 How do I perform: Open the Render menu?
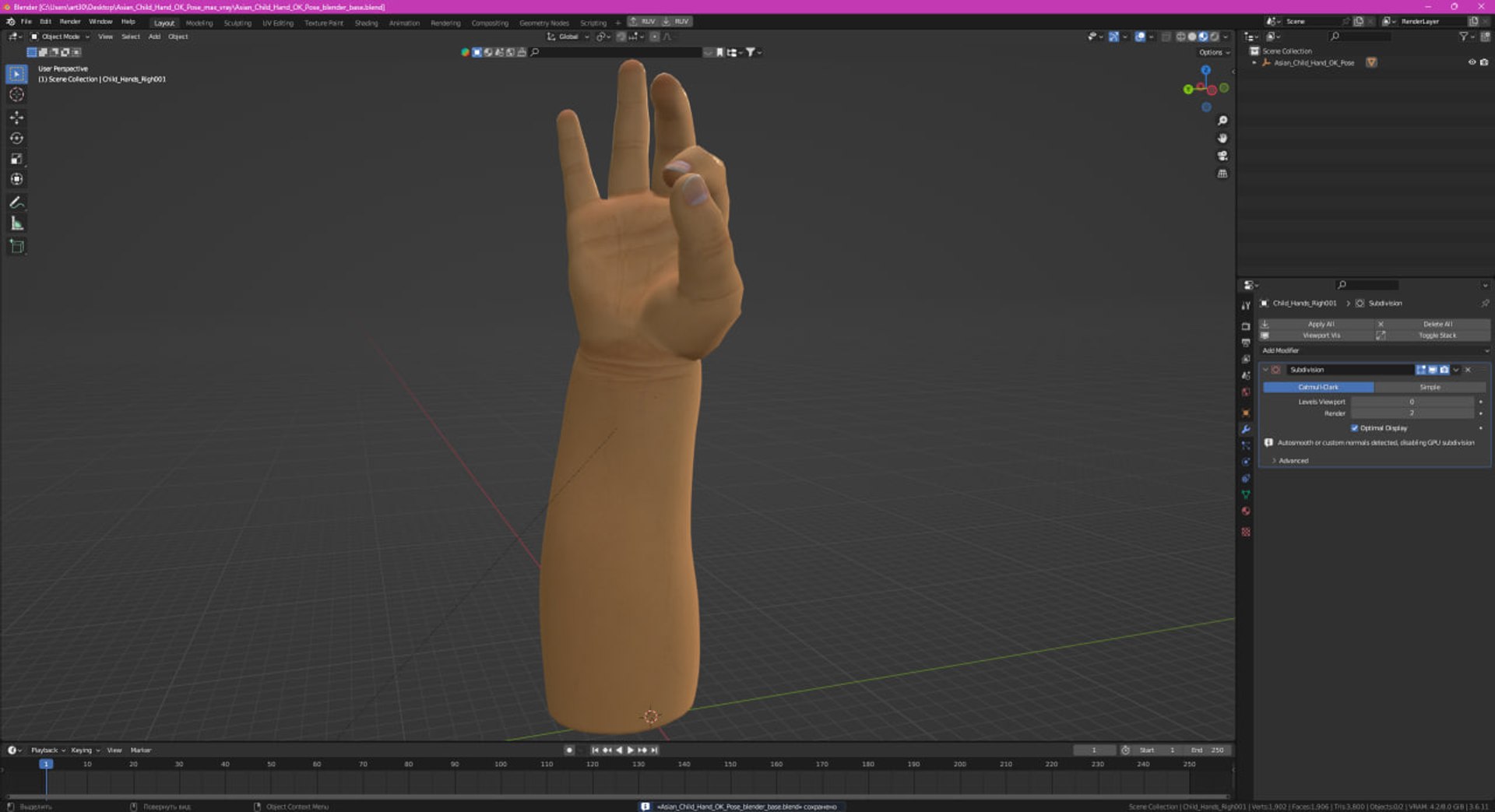pyautogui.click(x=70, y=22)
